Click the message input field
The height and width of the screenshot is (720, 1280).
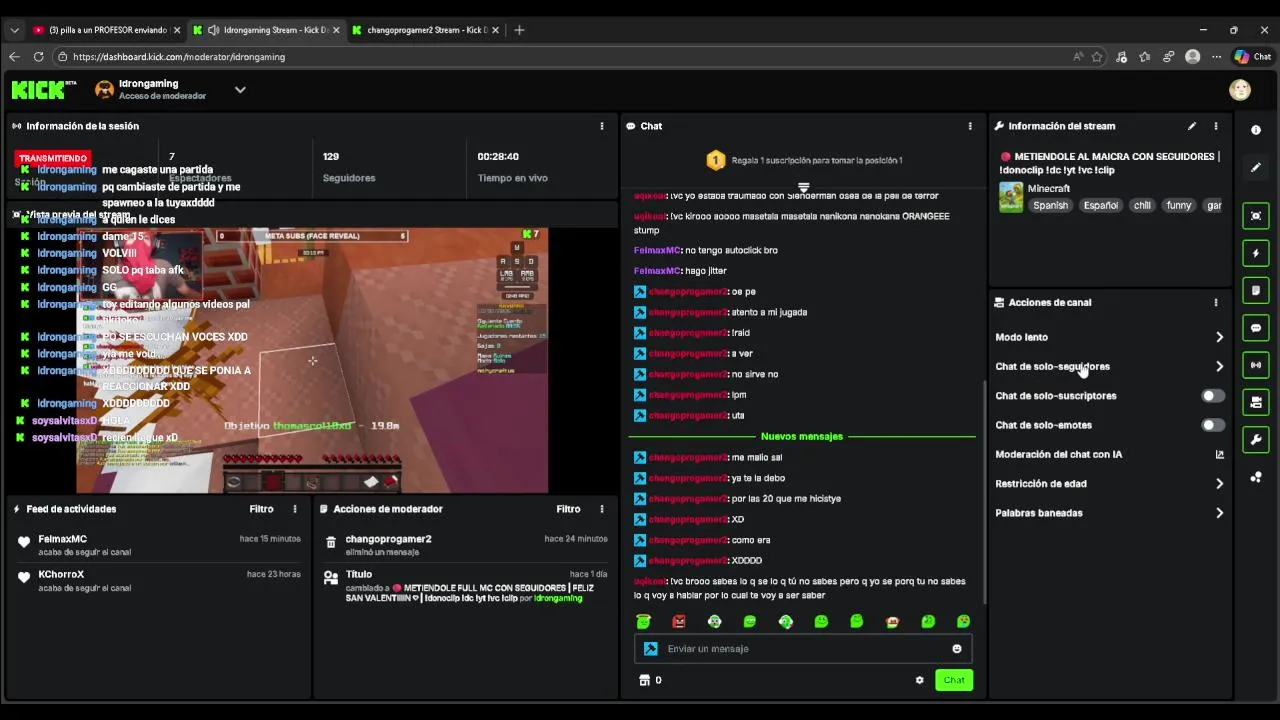pos(803,649)
